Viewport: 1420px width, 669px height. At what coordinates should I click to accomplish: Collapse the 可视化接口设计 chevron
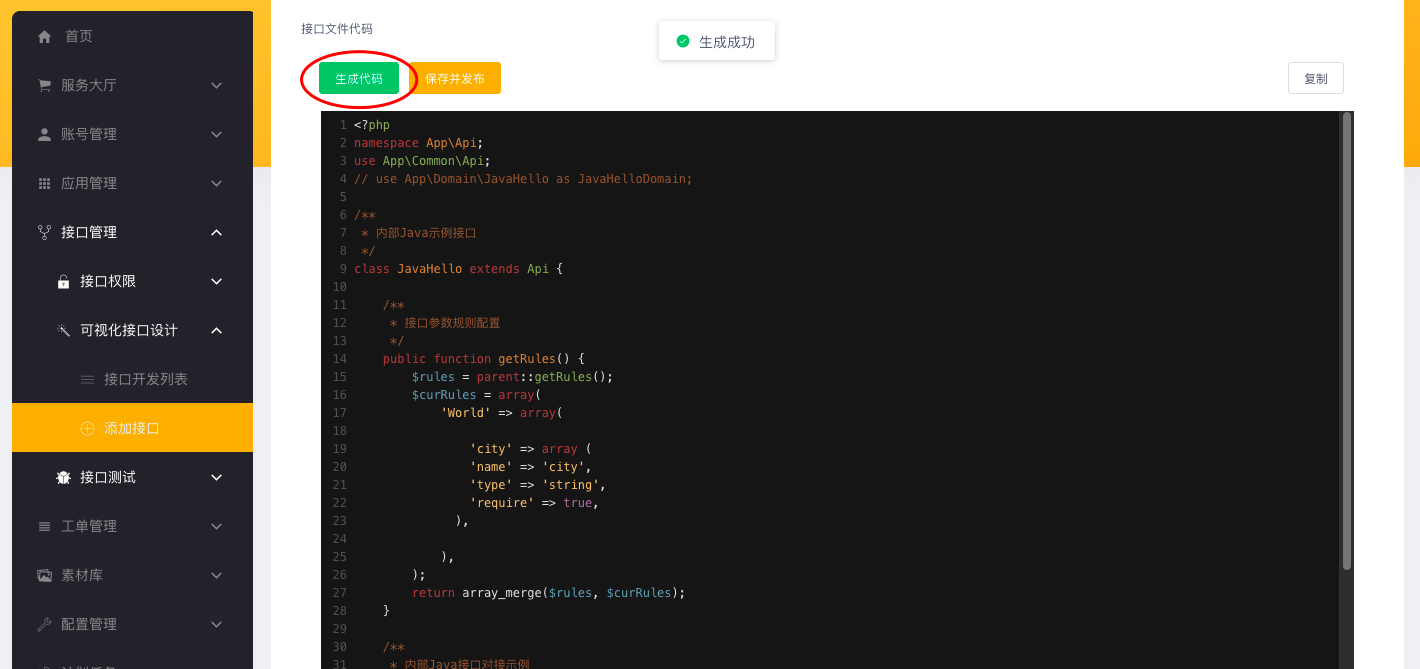216,330
